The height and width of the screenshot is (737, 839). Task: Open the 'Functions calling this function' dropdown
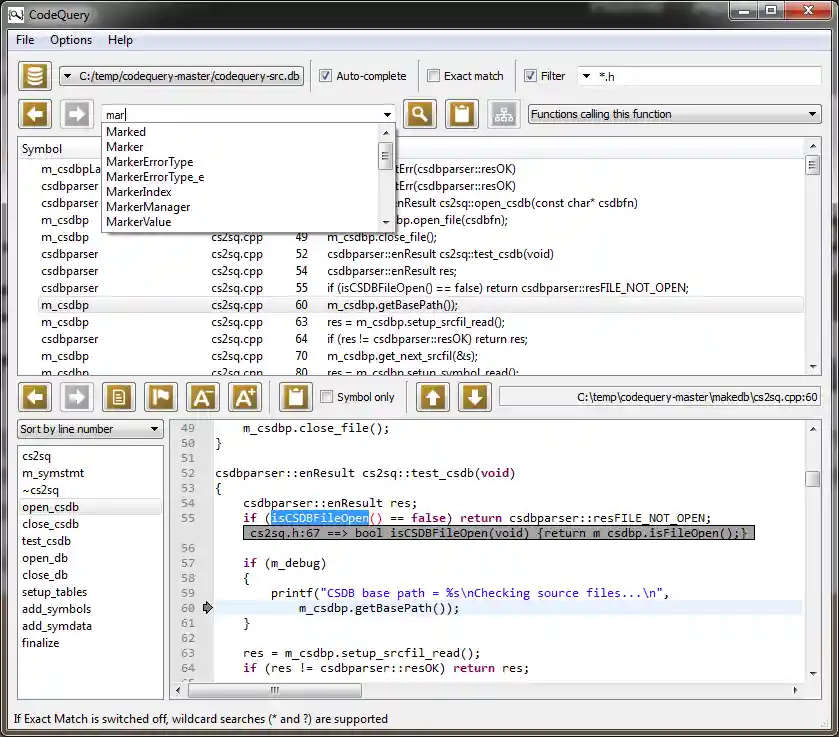(x=673, y=113)
